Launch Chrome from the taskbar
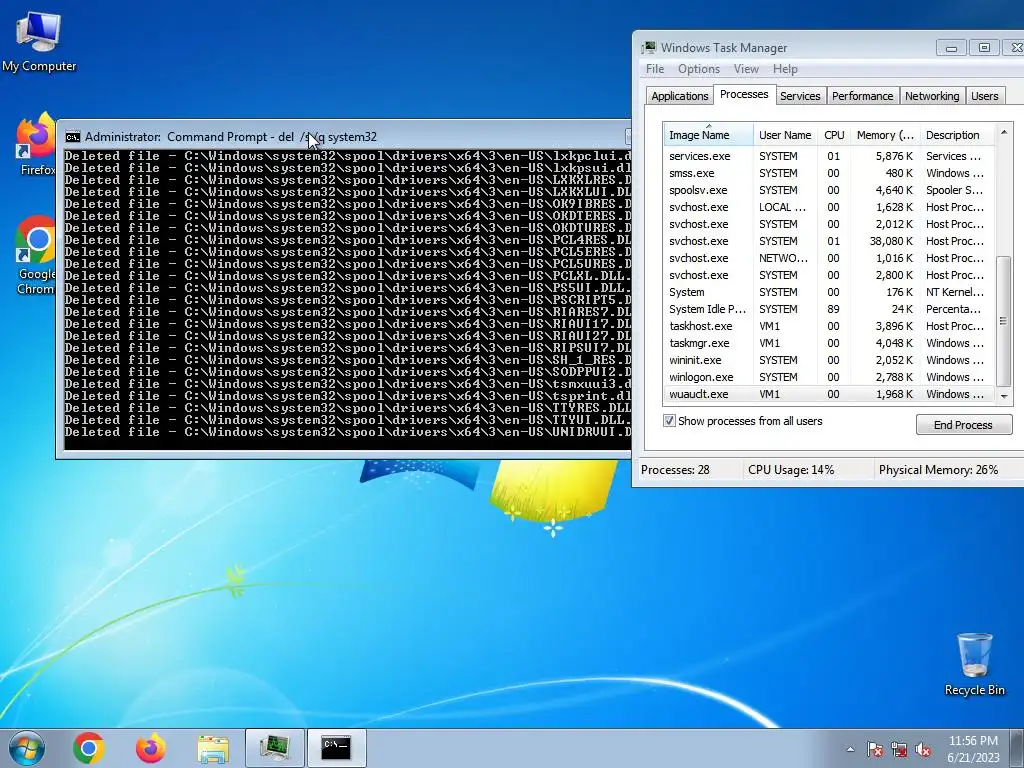1024x768 pixels. (89, 748)
